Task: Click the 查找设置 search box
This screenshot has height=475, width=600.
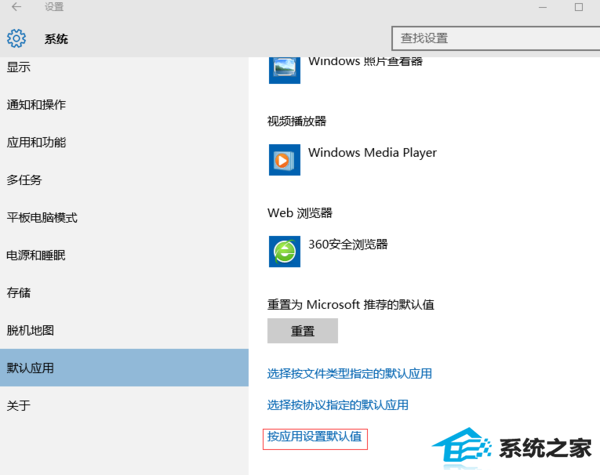Action: (496, 38)
